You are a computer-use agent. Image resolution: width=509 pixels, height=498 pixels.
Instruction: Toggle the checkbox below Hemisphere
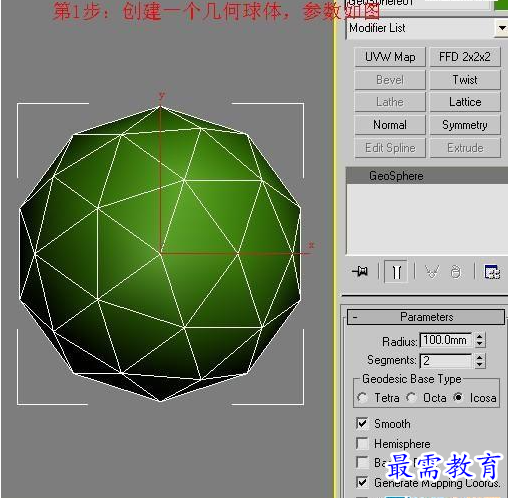(x=362, y=462)
